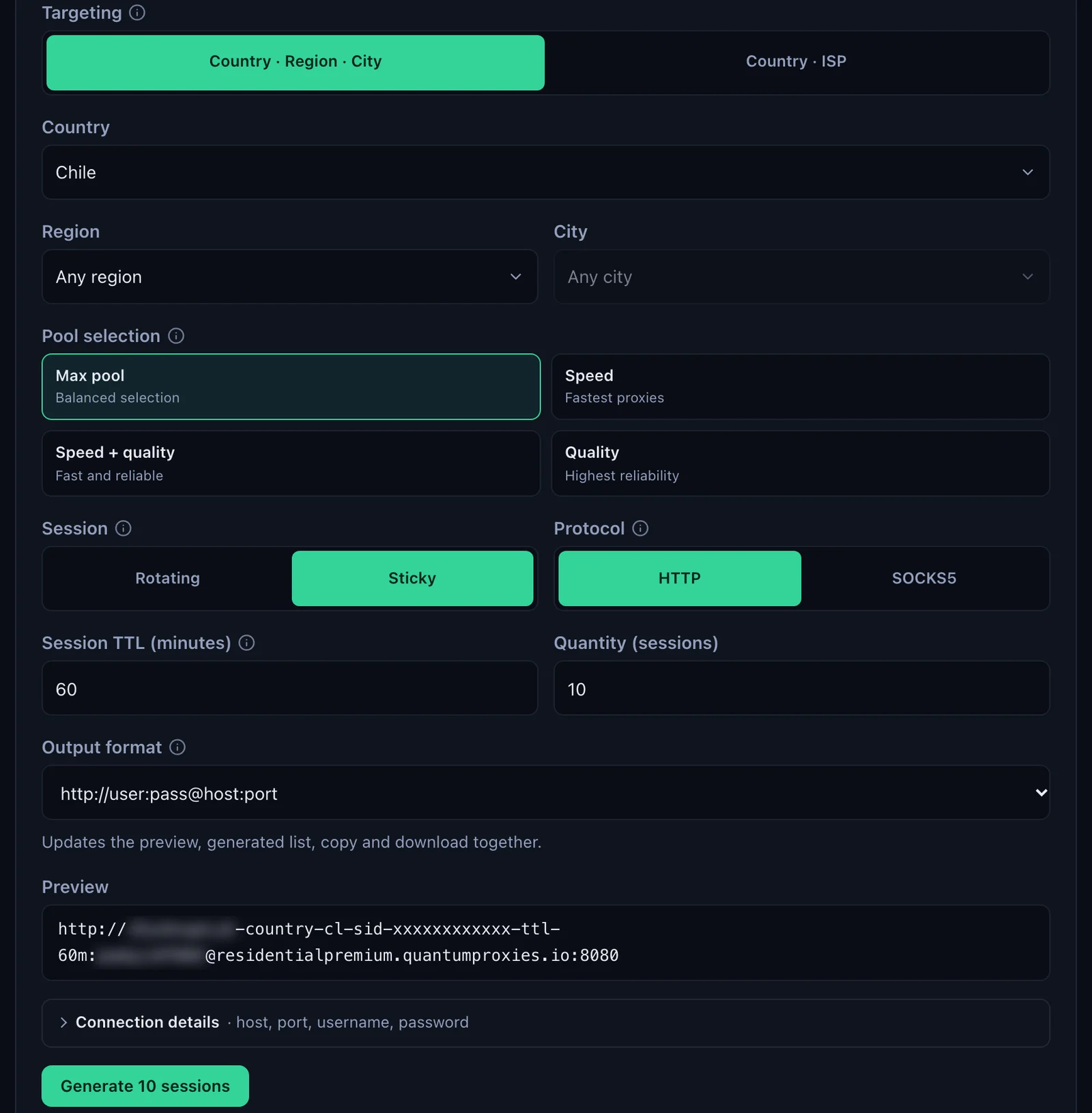The height and width of the screenshot is (1113, 1092).
Task: Set session type to Sticky
Action: tap(412, 578)
